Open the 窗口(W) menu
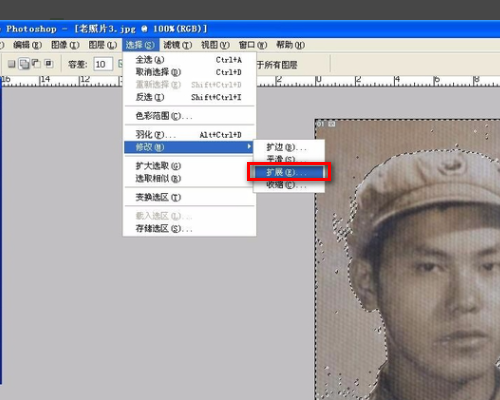Screen dimensions: 500x400 [253, 45]
